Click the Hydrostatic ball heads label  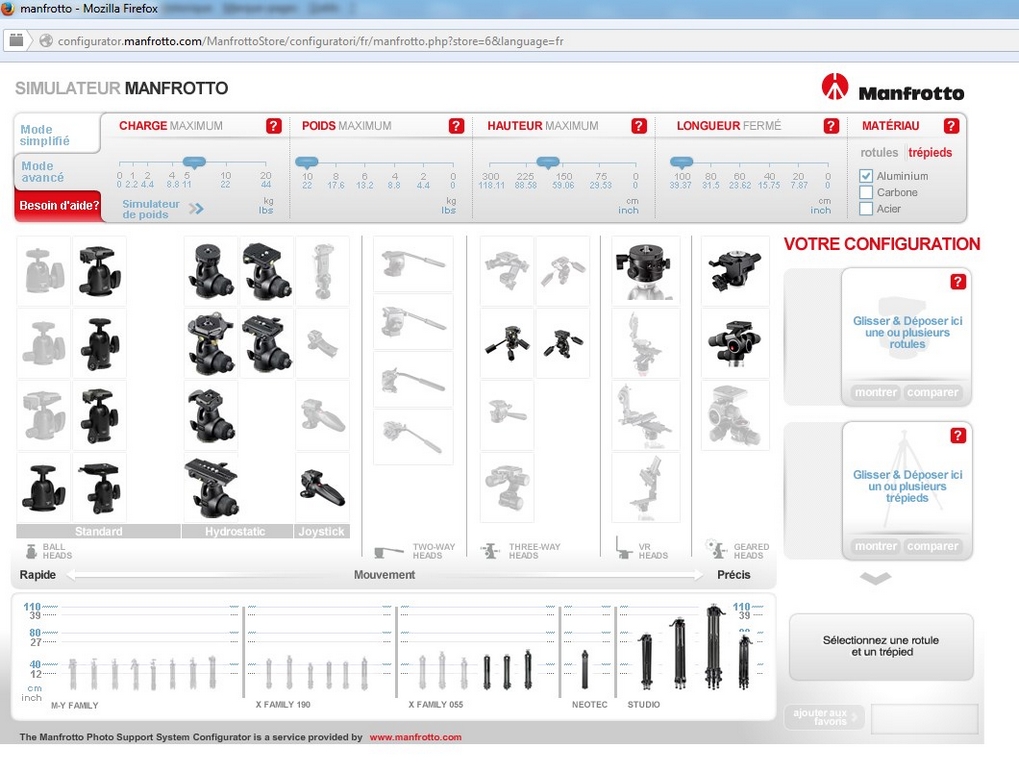pos(235,531)
